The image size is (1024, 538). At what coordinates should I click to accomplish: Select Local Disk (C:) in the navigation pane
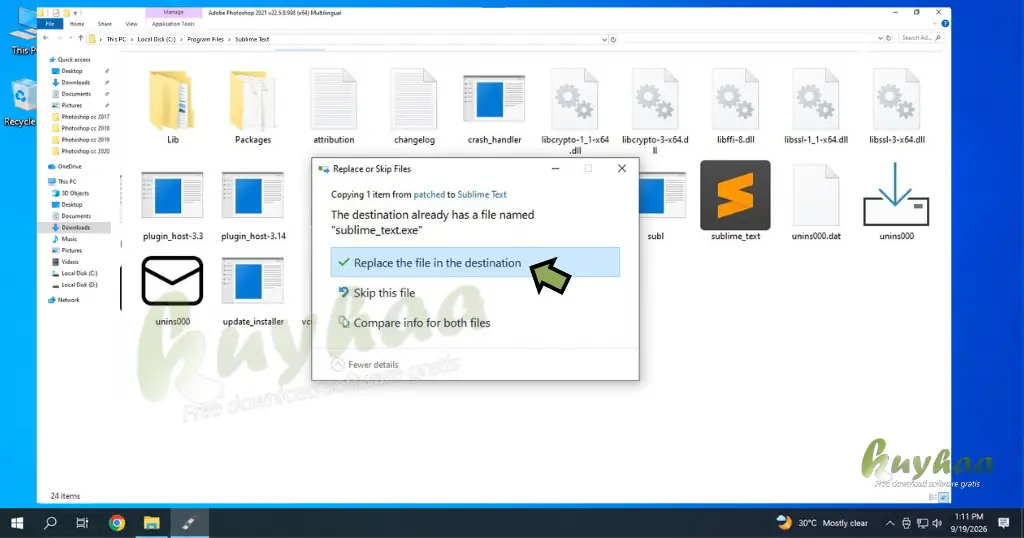click(79, 273)
